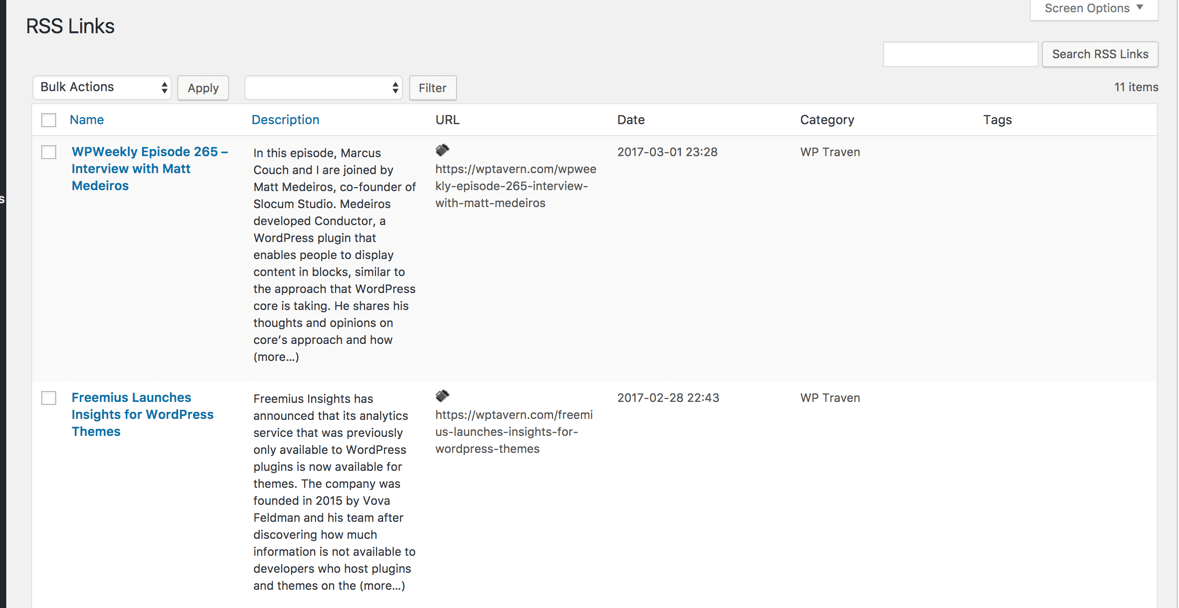This screenshot has width=1179, height=608.
Task: Click the Freemius wptavern.com URL text
Action: [x=513, y=432]
